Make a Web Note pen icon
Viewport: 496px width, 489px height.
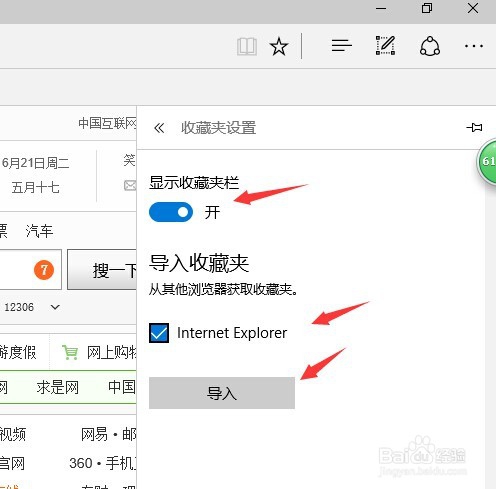(x=385, y=45)
